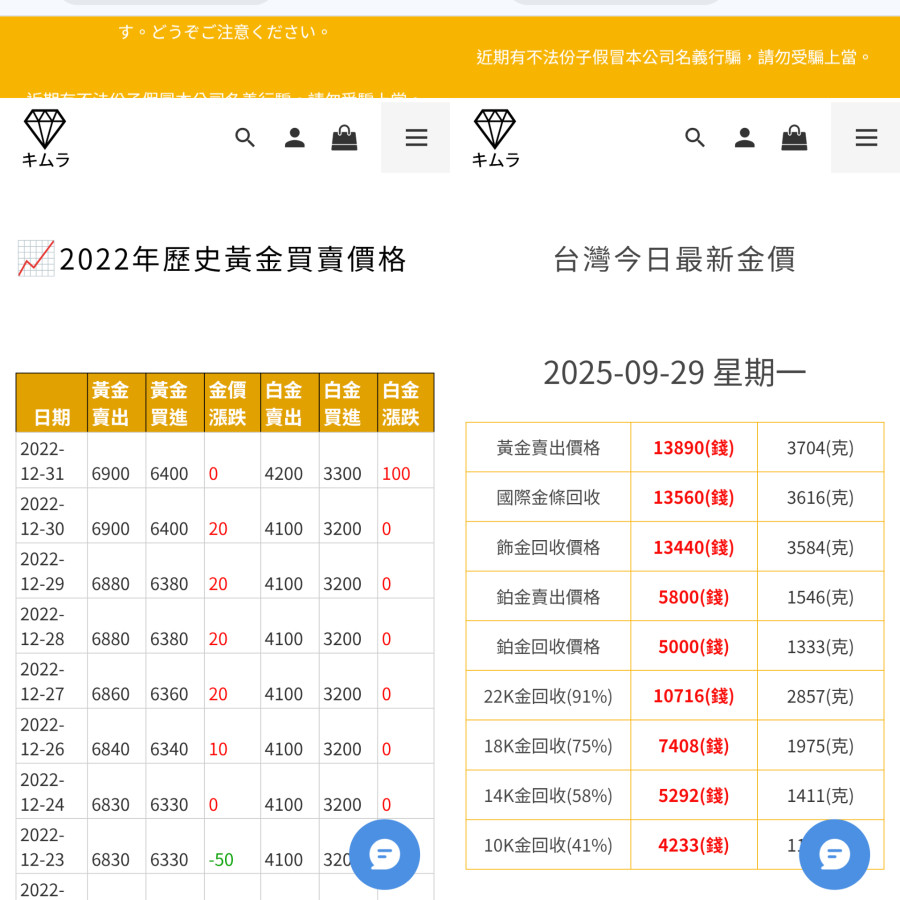
Task: Click search icon in right page header
Action: point(695,138)
